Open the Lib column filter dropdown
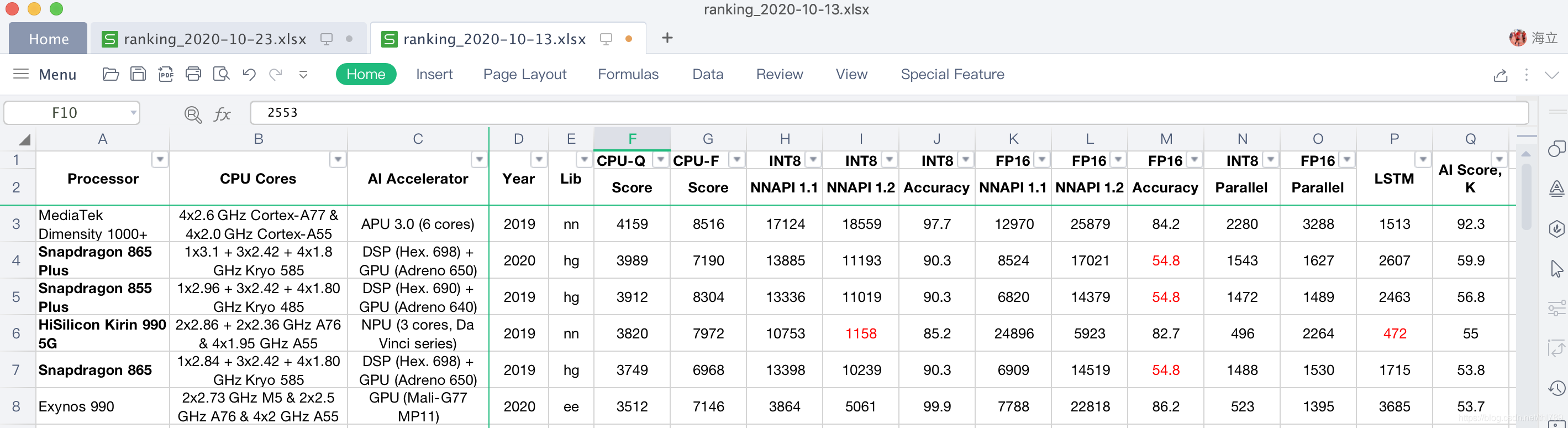This screenshot has width=1568, height=428. [x=585, y=159]
